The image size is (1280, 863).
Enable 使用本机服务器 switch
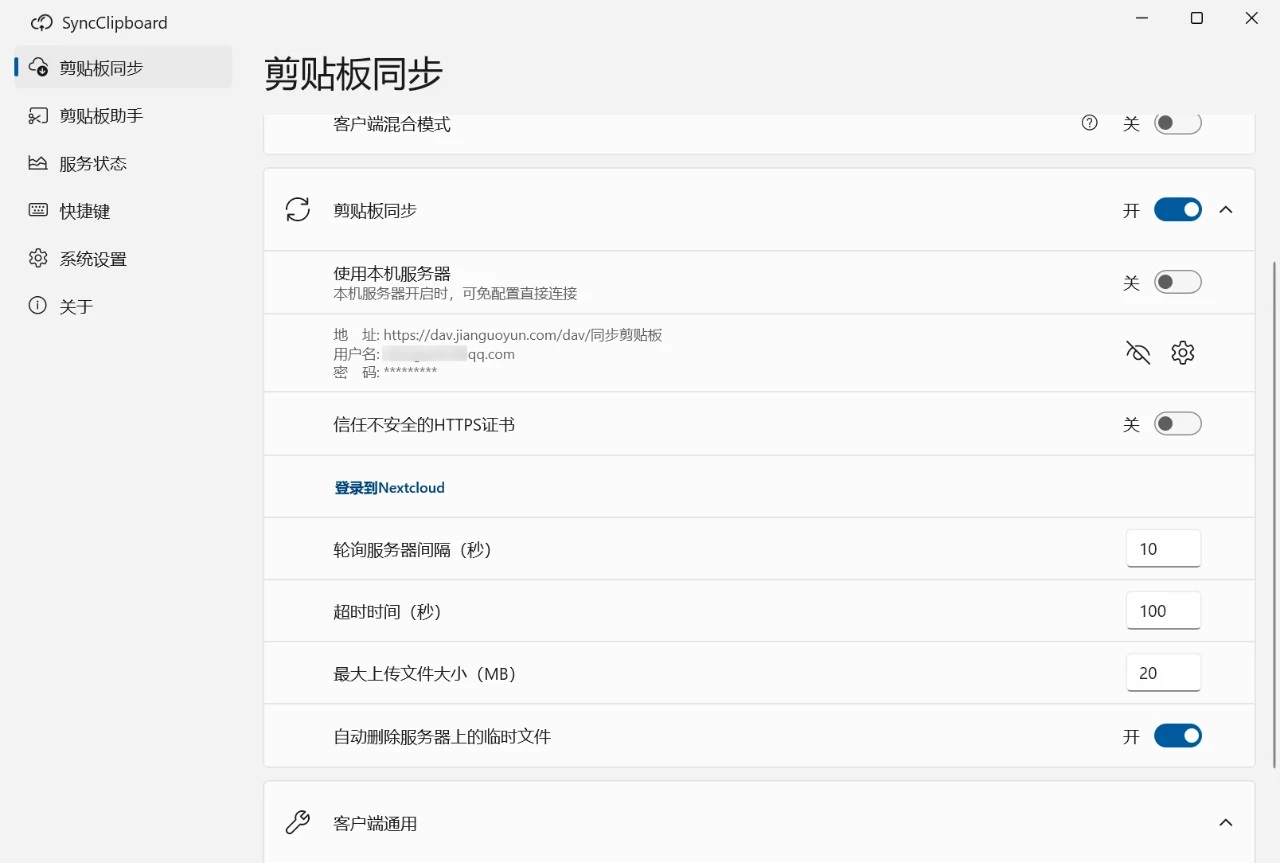1178,283
